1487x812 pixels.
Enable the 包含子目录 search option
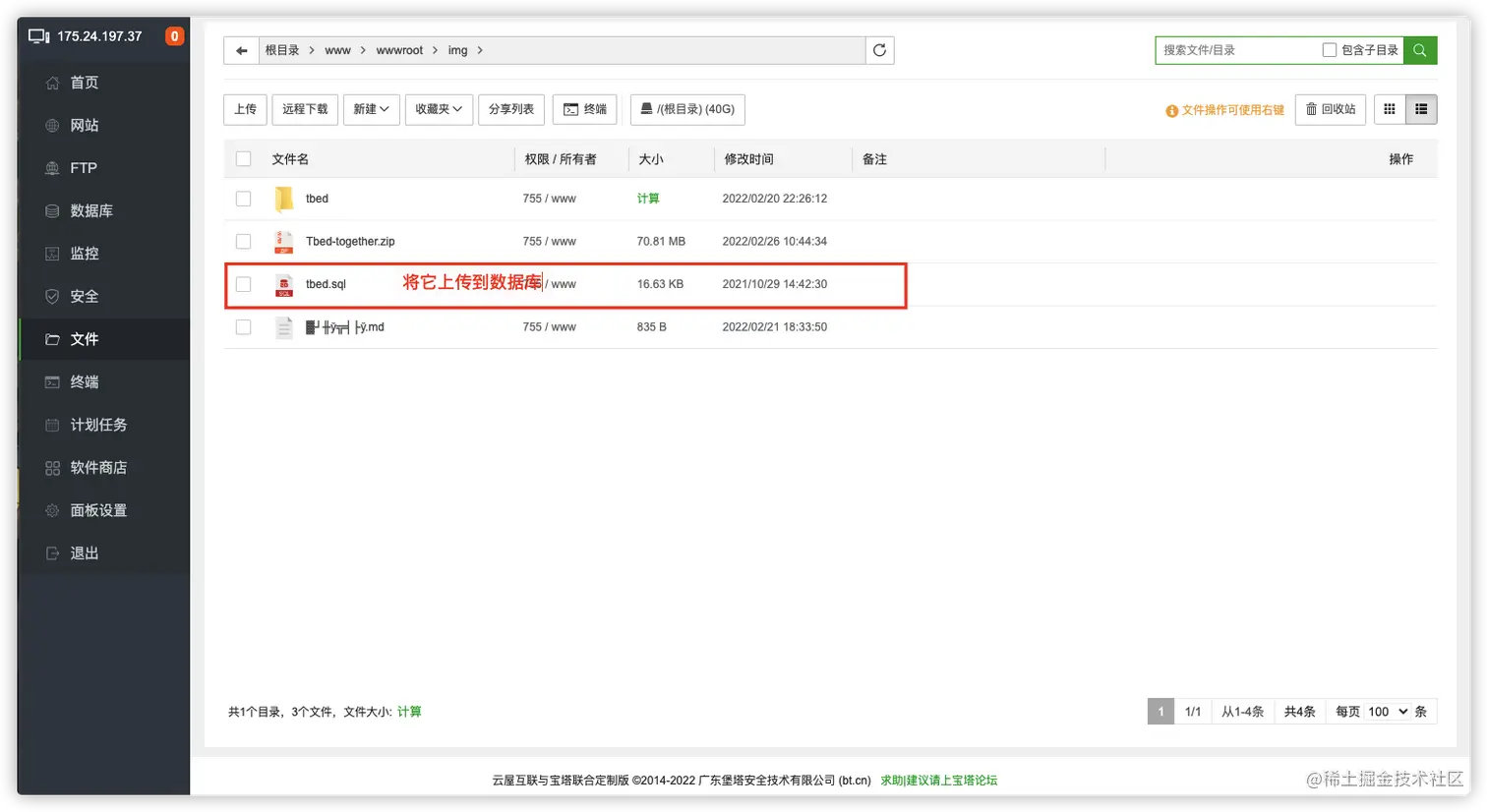[x=1330, y=49]
